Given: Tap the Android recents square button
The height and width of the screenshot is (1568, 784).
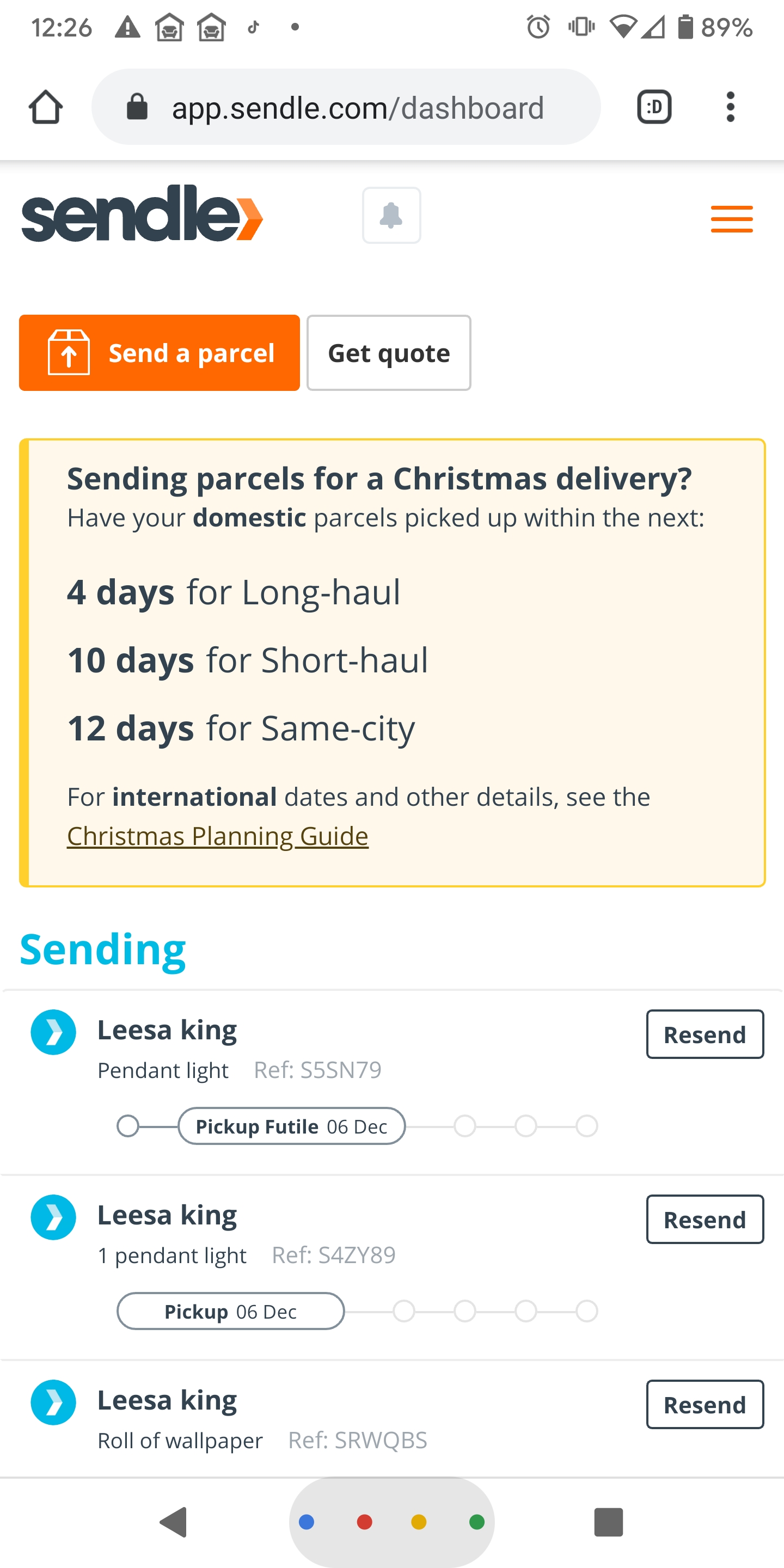Looking at the screenshot, I should coord(610,1522).
